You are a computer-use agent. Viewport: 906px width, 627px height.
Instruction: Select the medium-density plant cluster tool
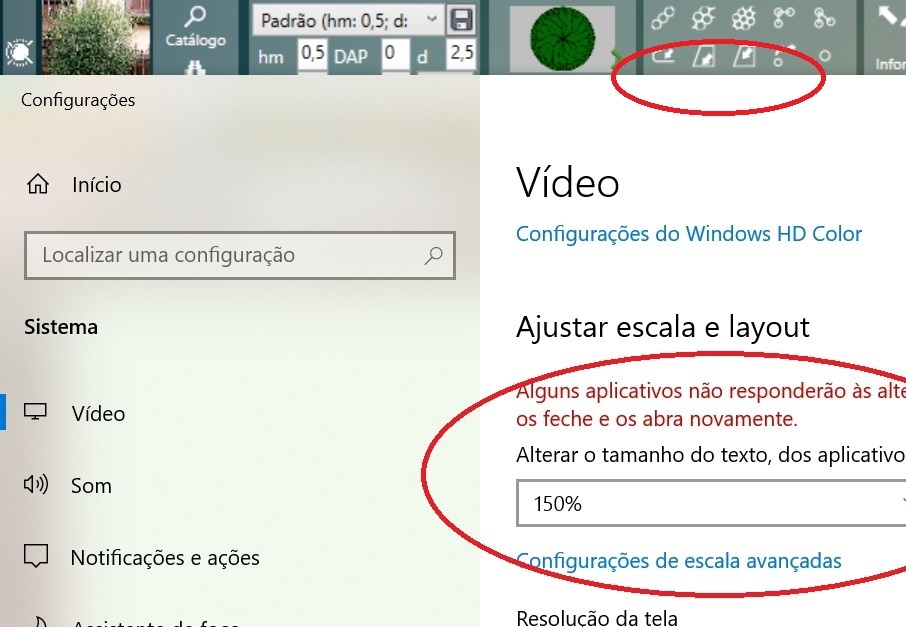[703, 17]
